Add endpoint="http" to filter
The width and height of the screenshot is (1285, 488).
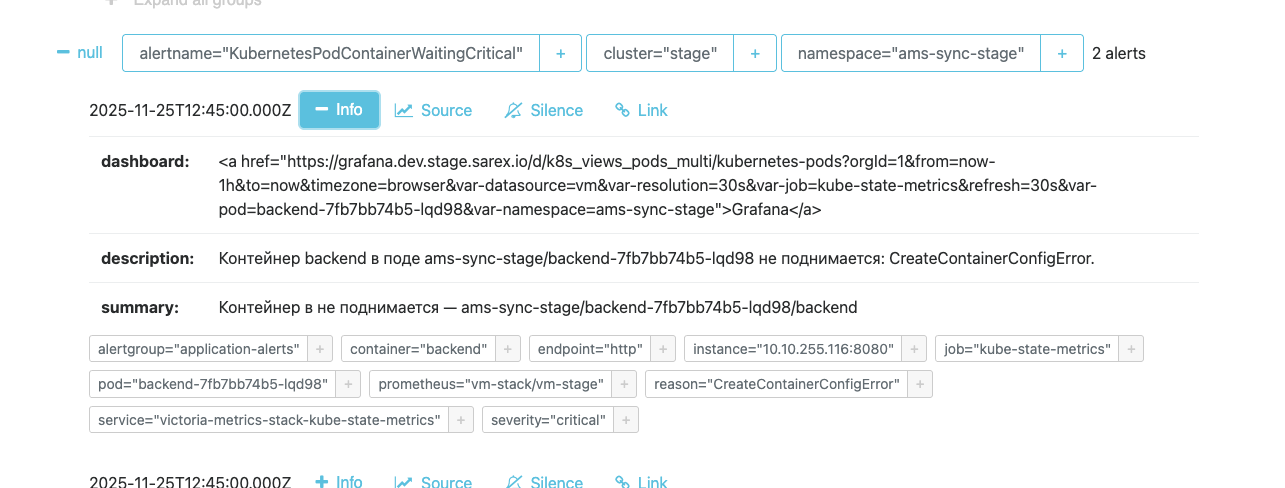tap(663, 349)
